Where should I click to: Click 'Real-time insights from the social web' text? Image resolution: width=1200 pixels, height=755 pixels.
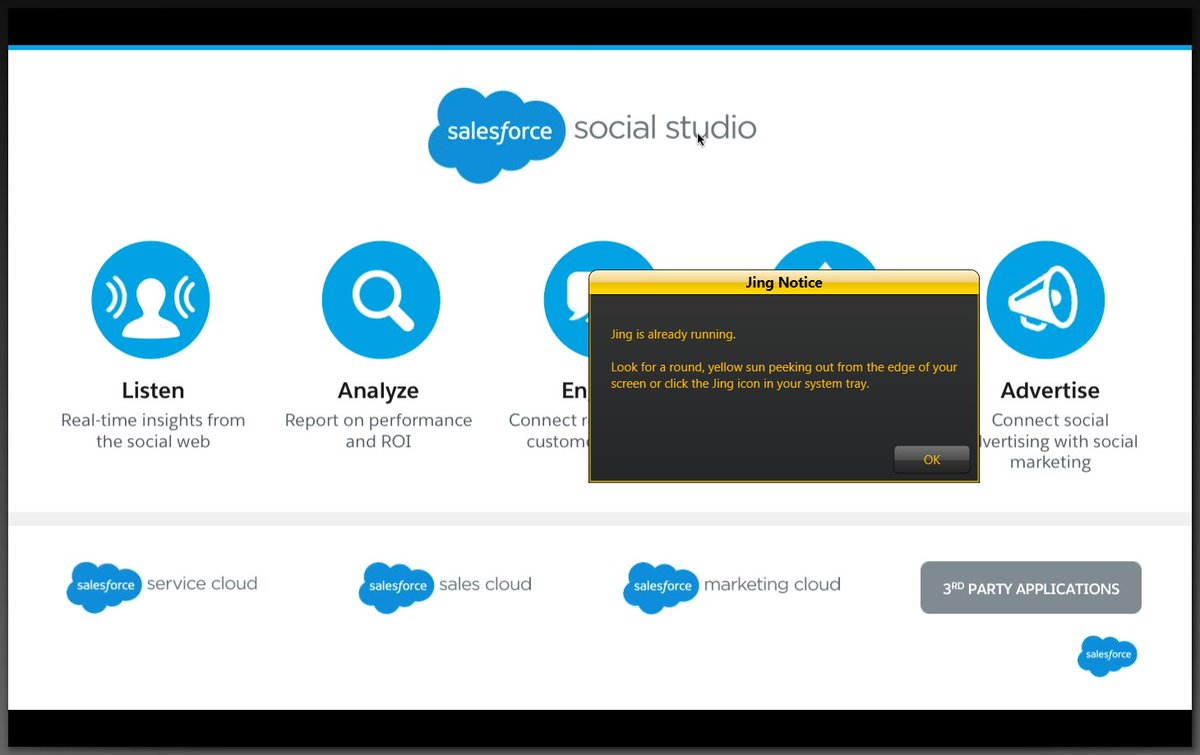point(153,431)
